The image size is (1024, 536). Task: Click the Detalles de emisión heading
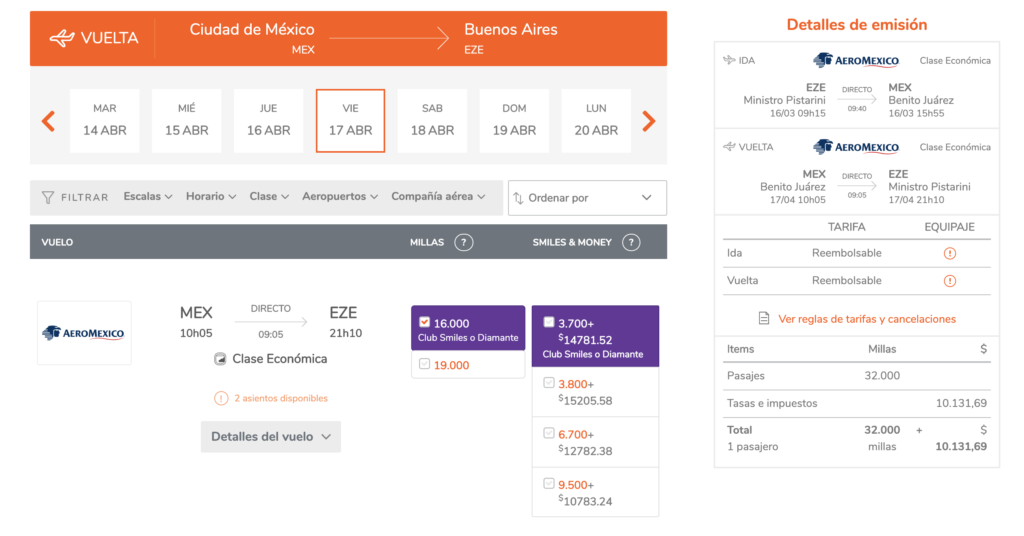(x=857, y=25)
